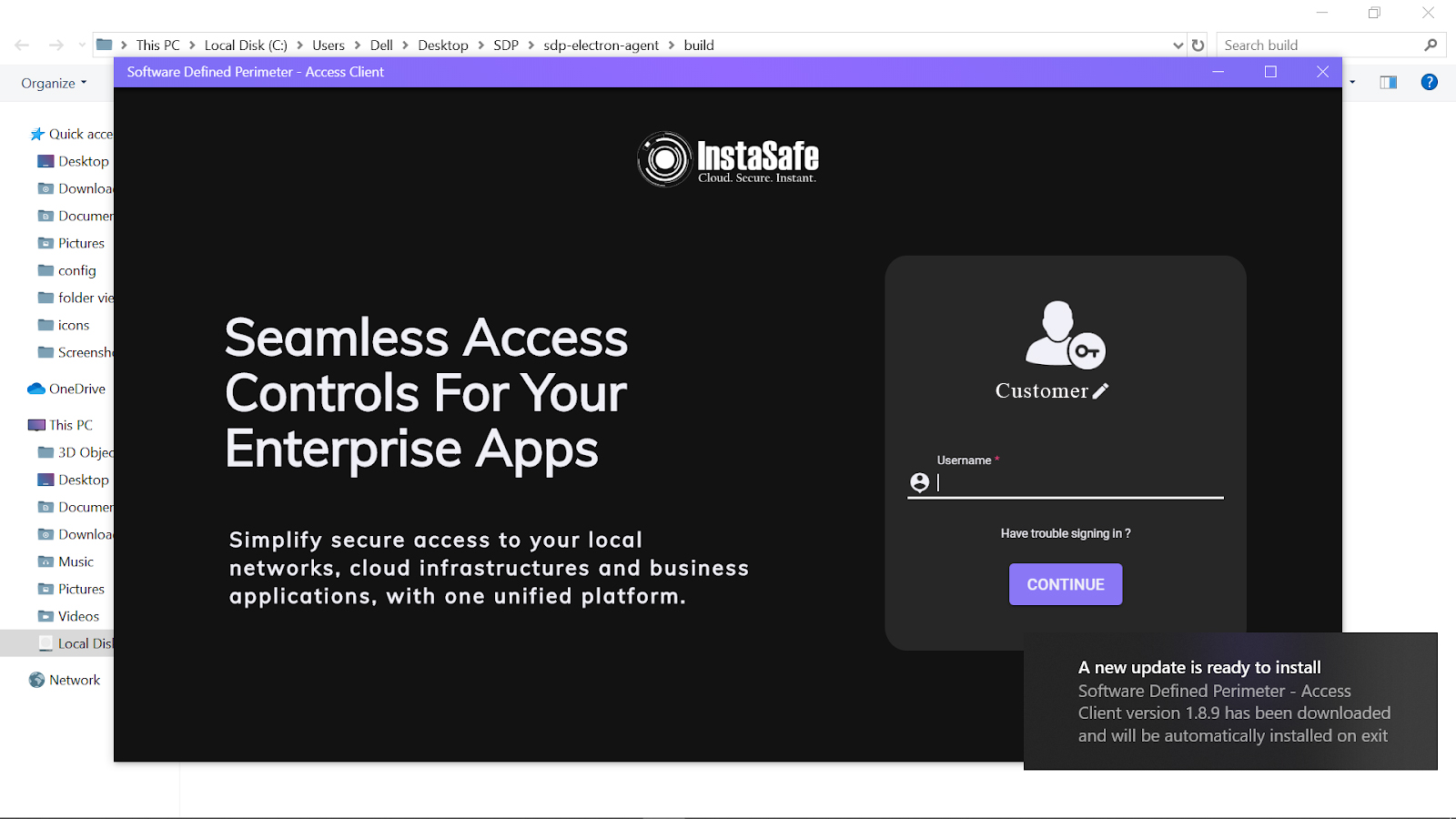Open the Users breadcrumb segment
1456x819 pixels.
point(329,45)
